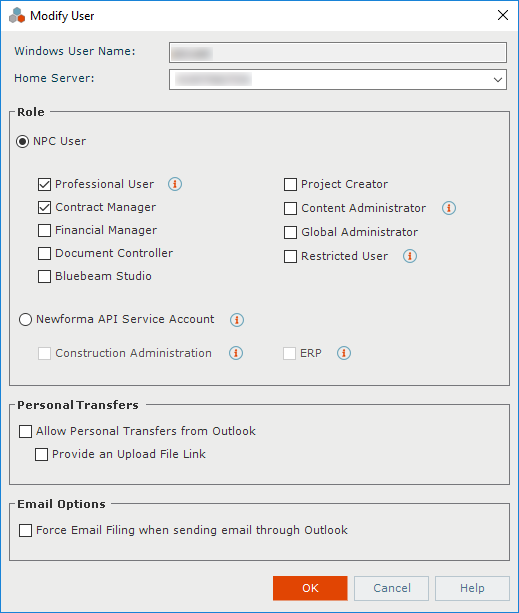
Task: Uncheck the Contract Manager checkbox
Action: point(44,208)
